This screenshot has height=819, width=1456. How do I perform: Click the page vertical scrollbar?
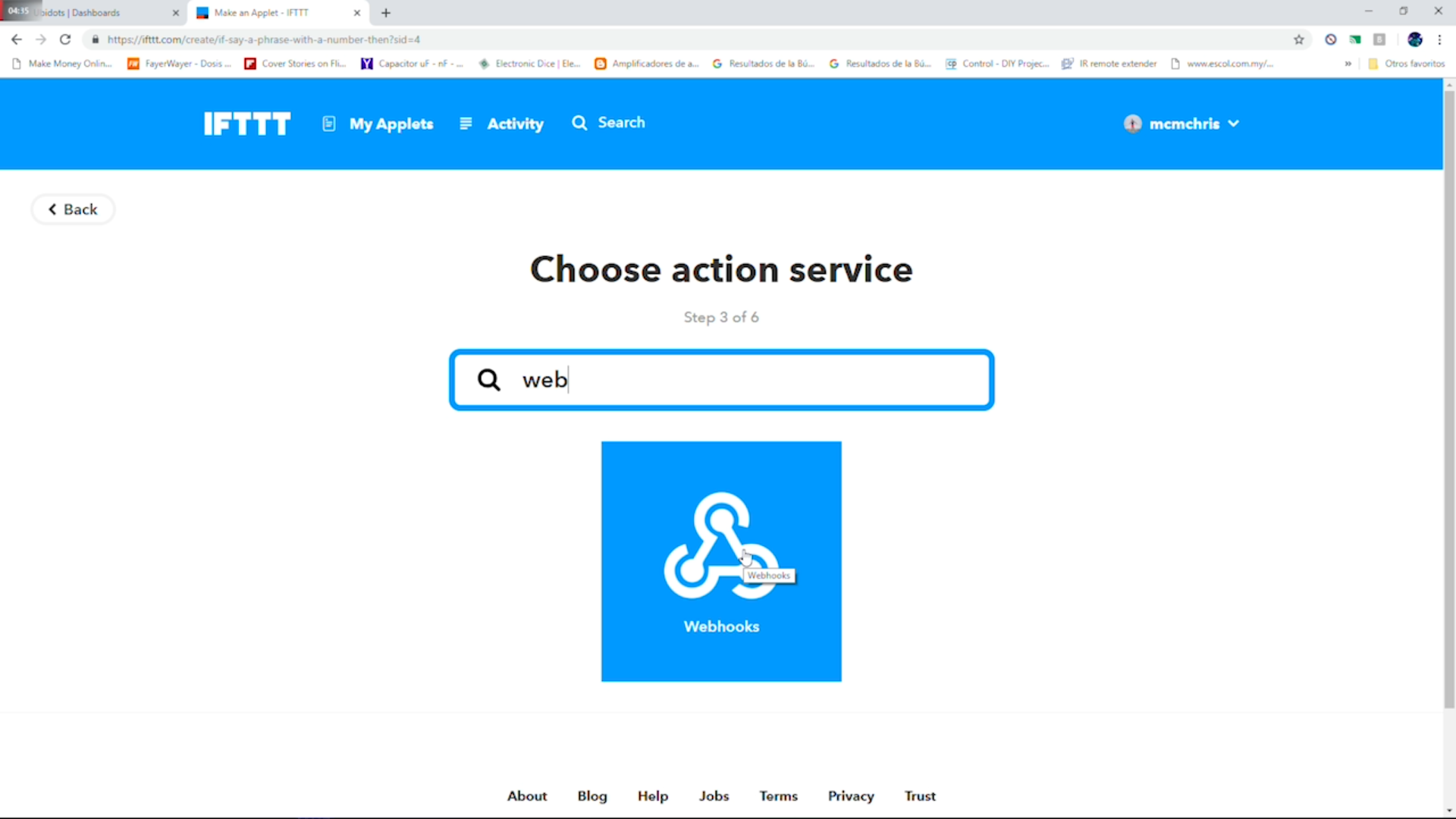point(1449,398)
